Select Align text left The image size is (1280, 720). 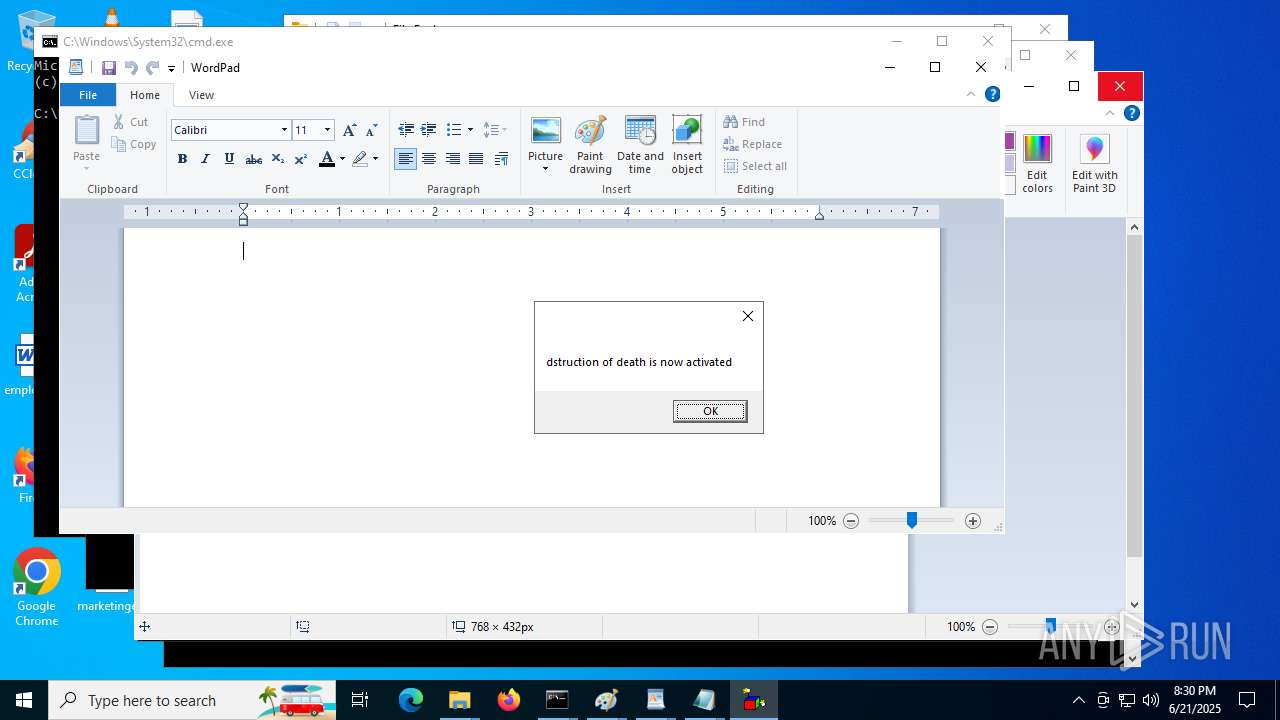(405, 158)
